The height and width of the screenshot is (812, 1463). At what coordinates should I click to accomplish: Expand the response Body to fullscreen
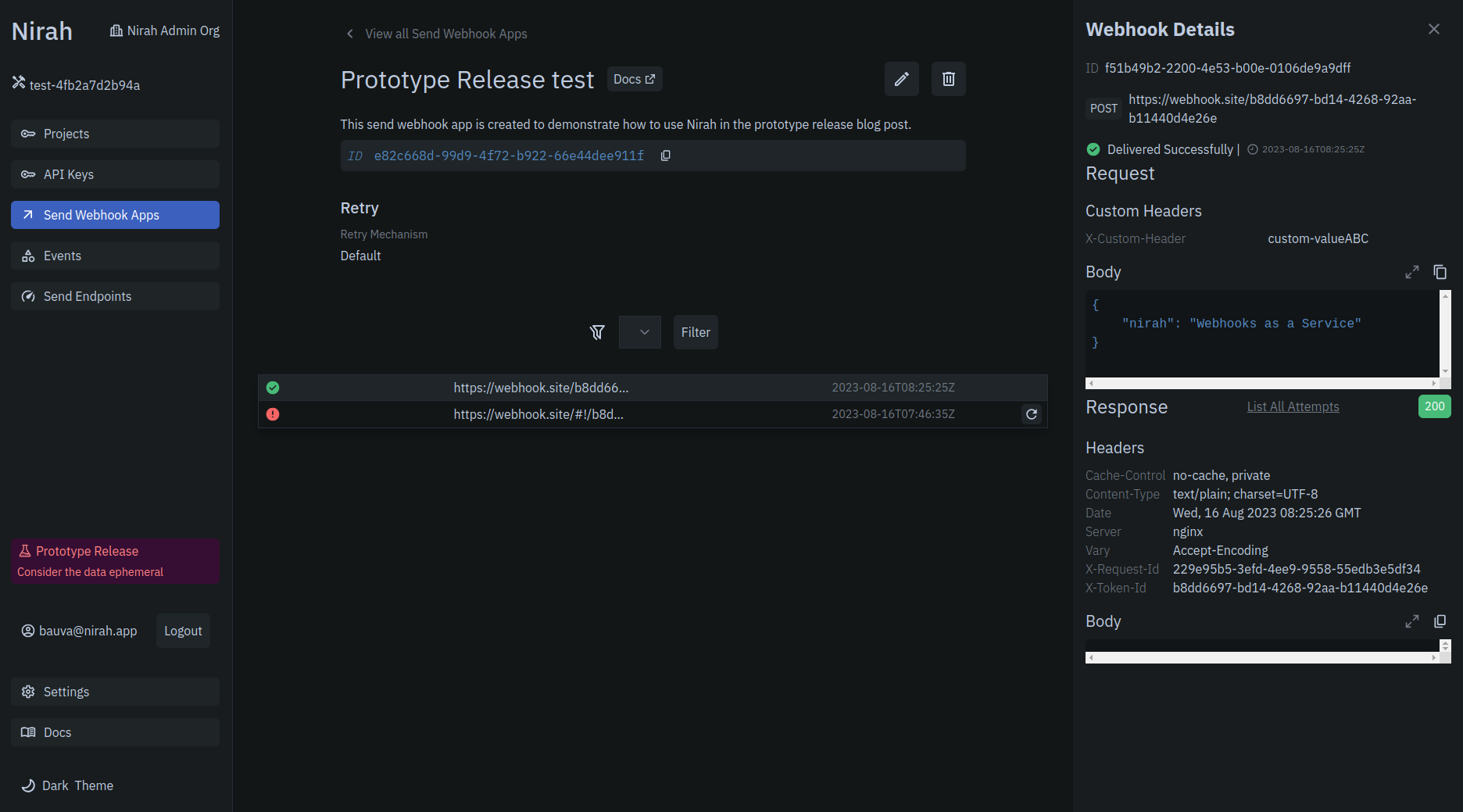(x=1411, y=621)
